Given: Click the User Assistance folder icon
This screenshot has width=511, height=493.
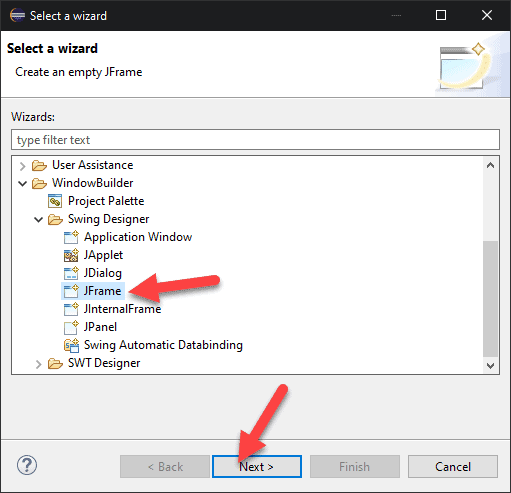Looking at the screenshot, I should (x=39, y=165).
